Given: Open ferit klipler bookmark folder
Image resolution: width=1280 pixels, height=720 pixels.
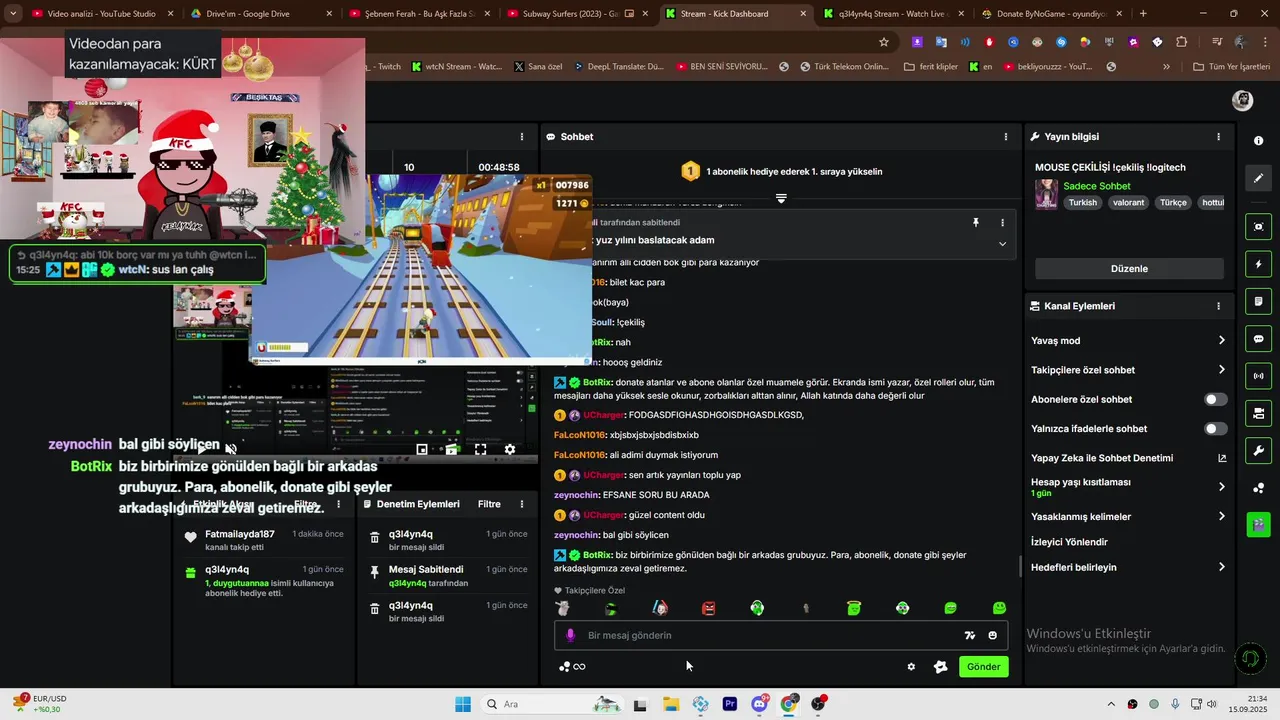Looking at the screenshot, I should 930,67.
